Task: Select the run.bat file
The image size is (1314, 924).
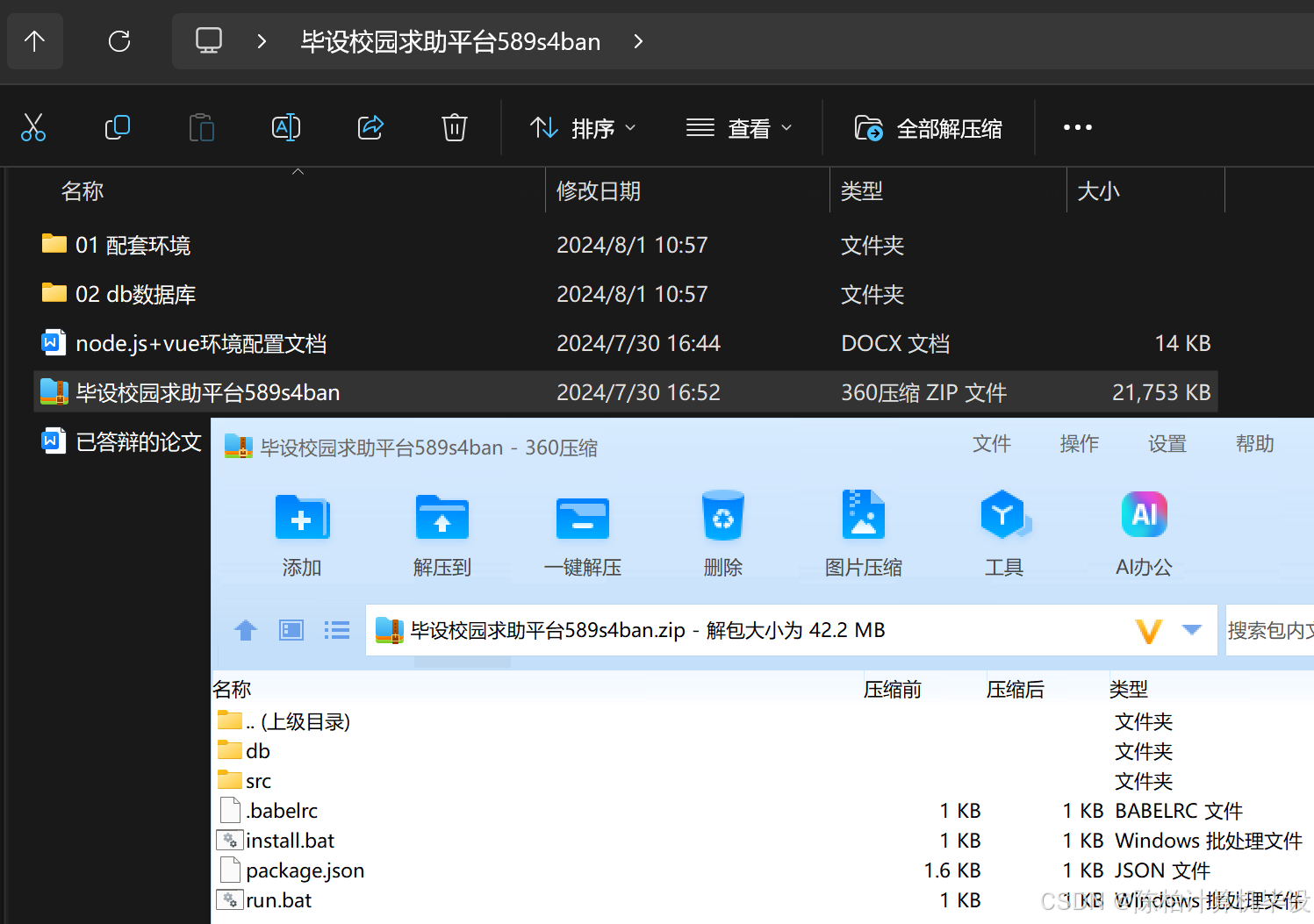Action: (x=265, y=900)
